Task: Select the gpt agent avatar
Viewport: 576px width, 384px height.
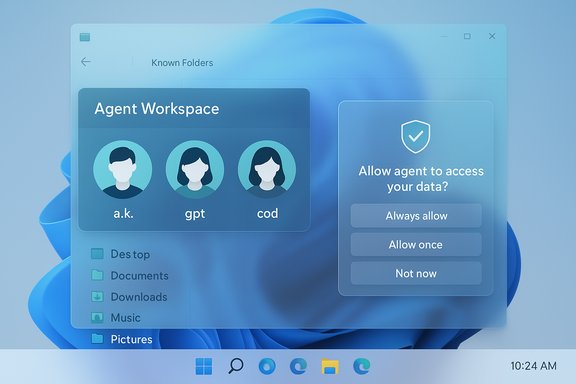Action: pyautogui.click(x=195, y=169)
